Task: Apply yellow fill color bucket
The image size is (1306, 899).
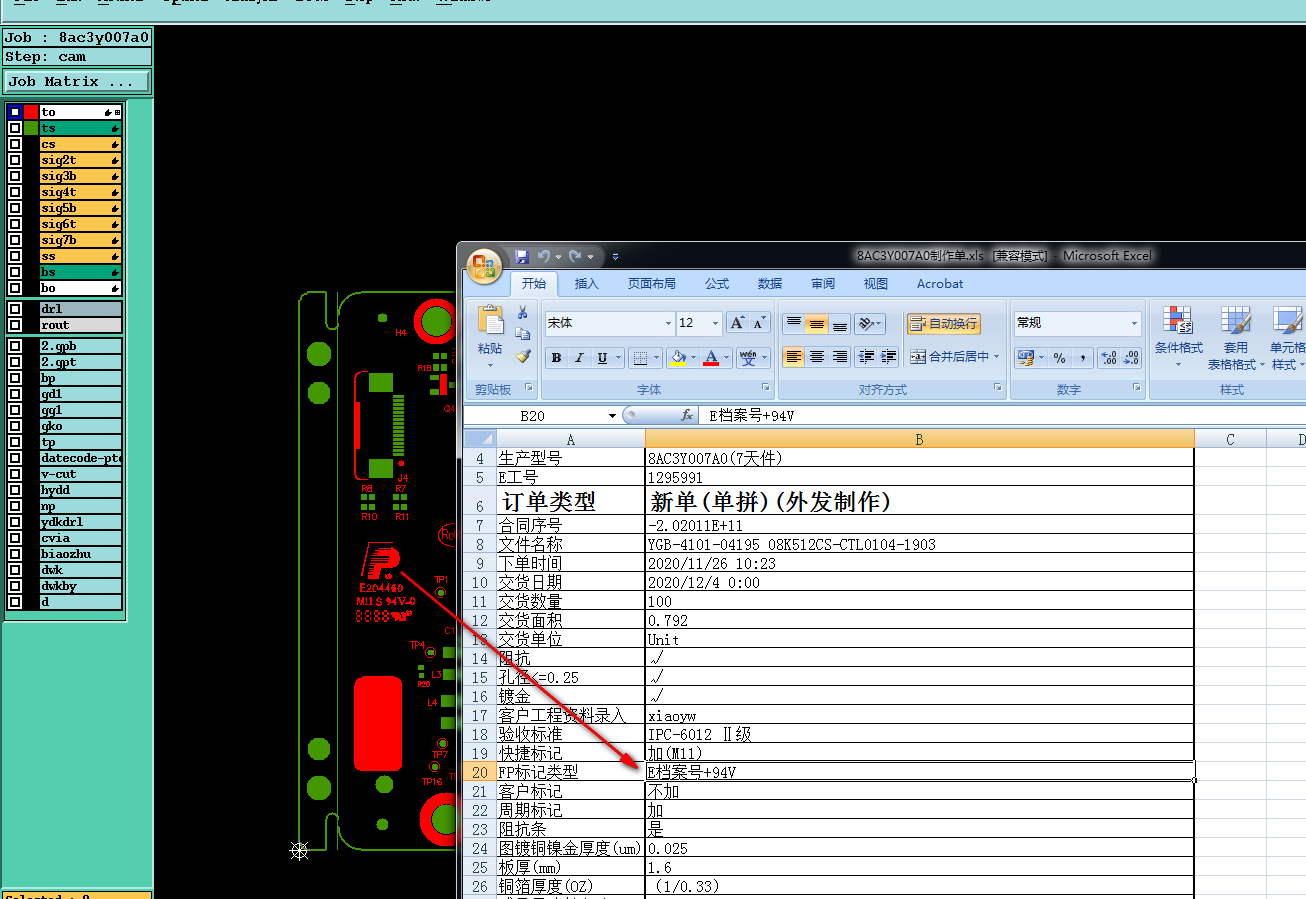Action: coord(678,358)
